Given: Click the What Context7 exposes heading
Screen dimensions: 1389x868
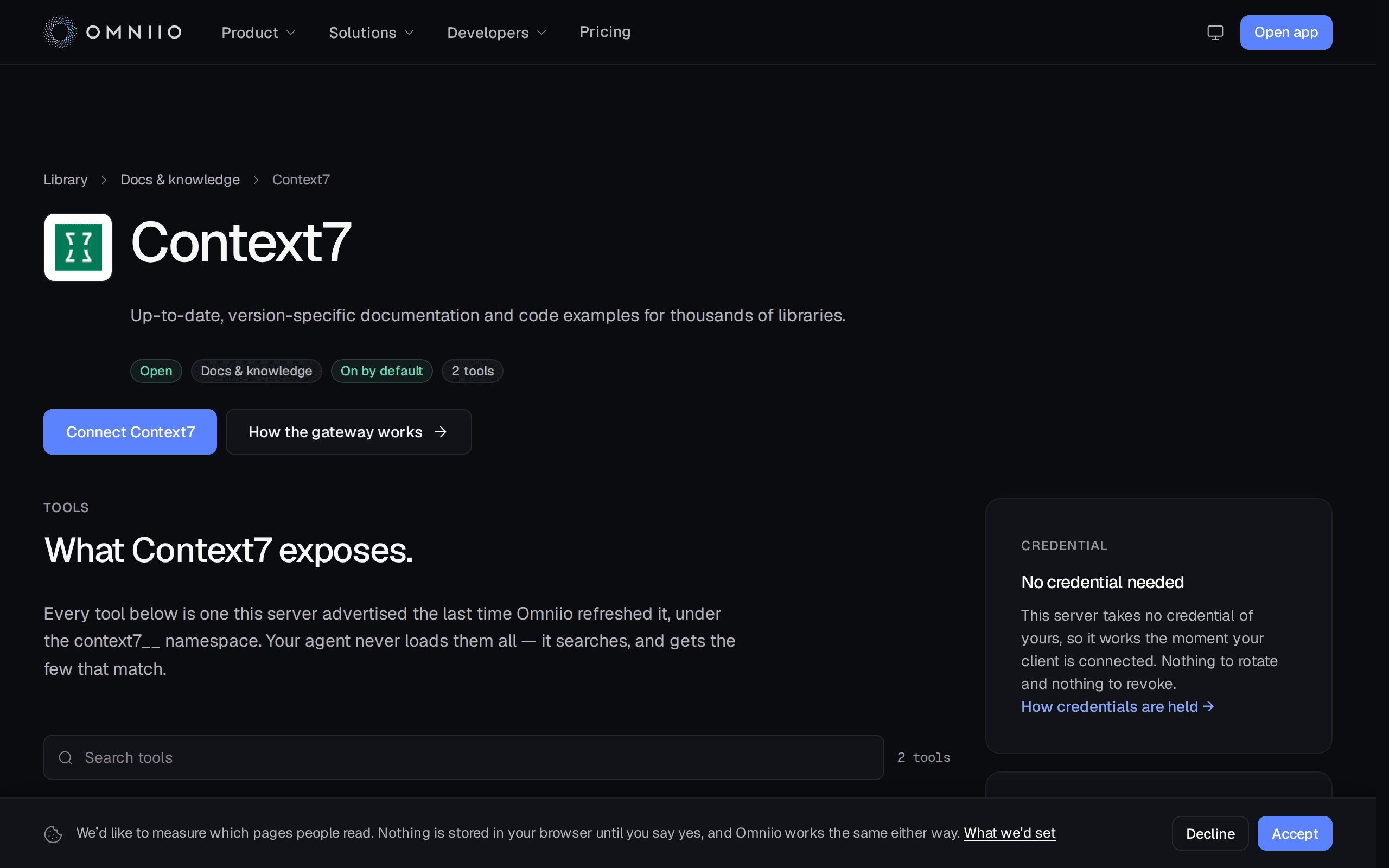Looking at the screenshot, I should click(228, 550).
